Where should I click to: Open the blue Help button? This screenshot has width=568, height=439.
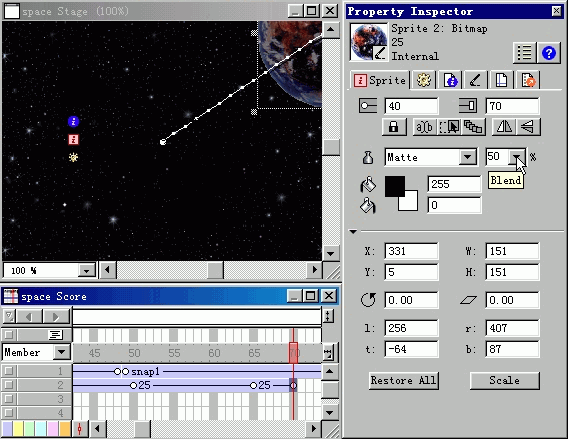(548, 53)
